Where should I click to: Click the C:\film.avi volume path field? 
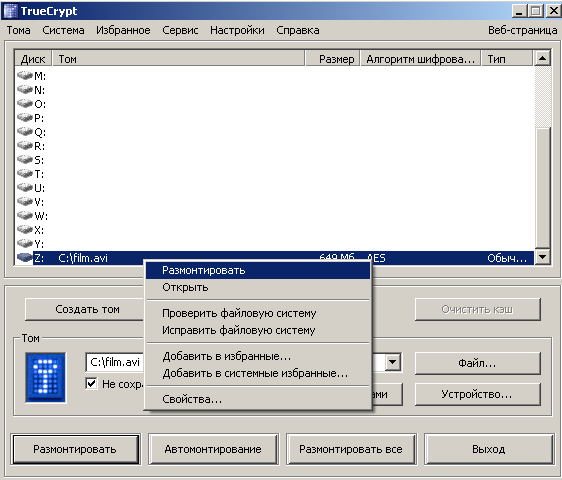point(115,362)
